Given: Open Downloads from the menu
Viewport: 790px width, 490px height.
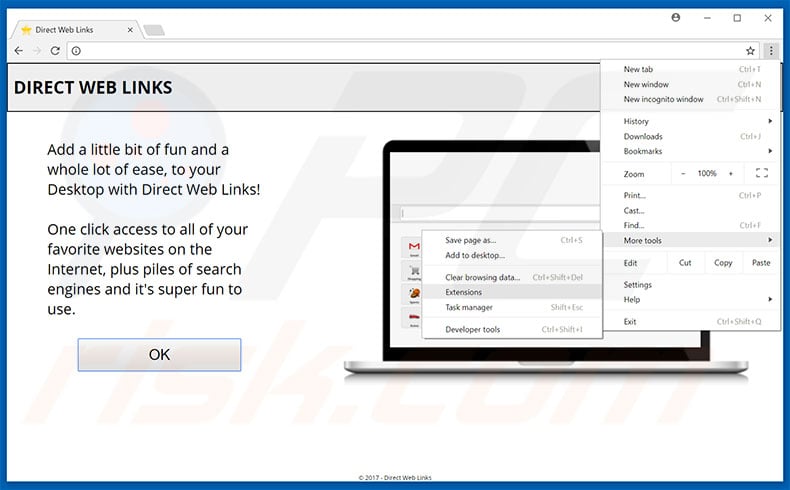Looking at the screenshot, I should point(692,136).
